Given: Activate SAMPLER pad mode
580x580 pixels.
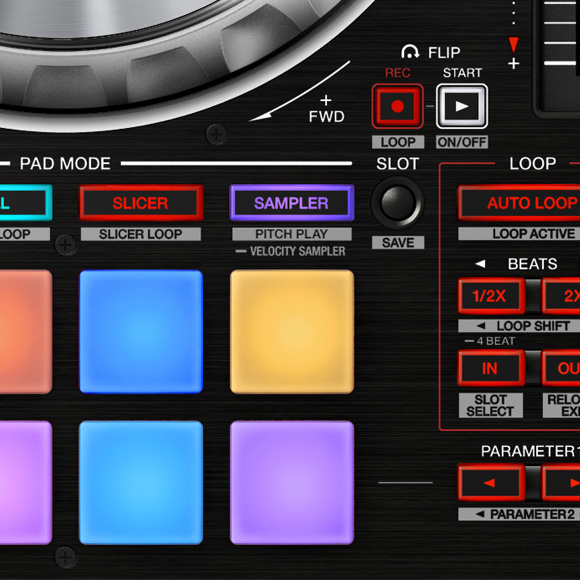Looking at the screenshot, I should tap(292, 203).
